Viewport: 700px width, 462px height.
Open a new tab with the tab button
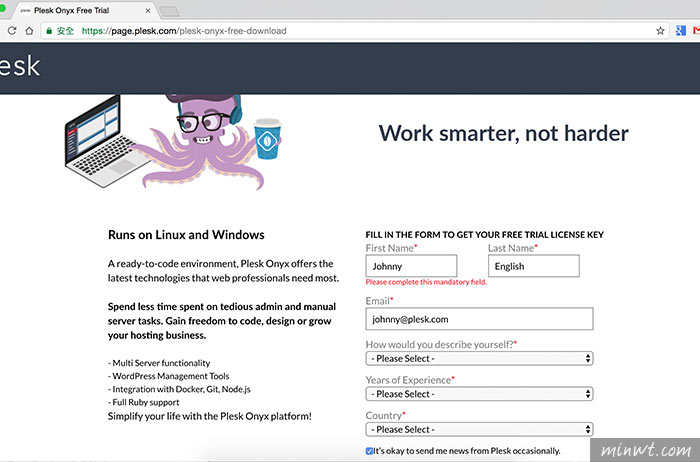click(170, 11)
